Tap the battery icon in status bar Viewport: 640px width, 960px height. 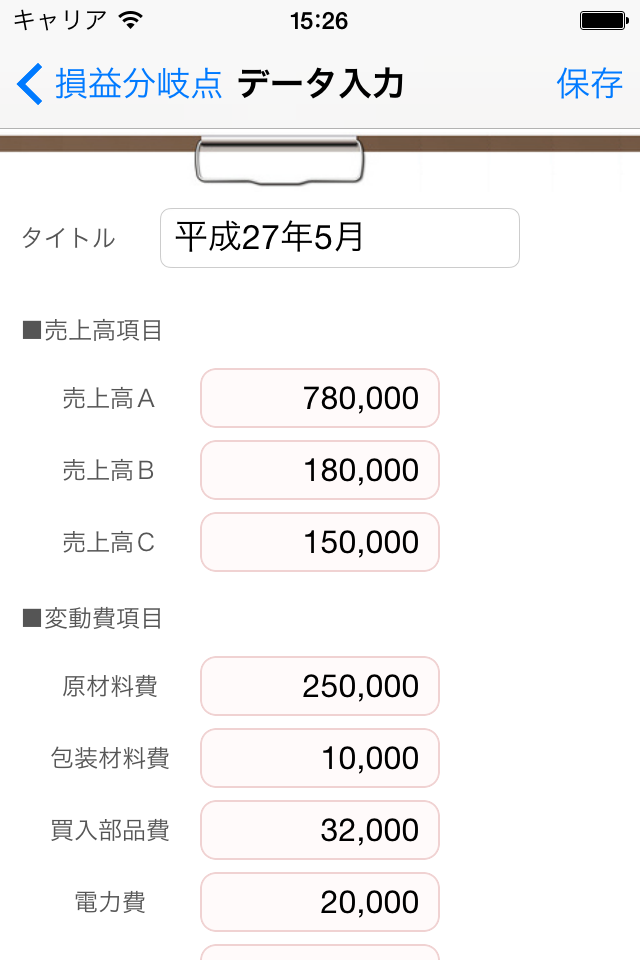603,20
